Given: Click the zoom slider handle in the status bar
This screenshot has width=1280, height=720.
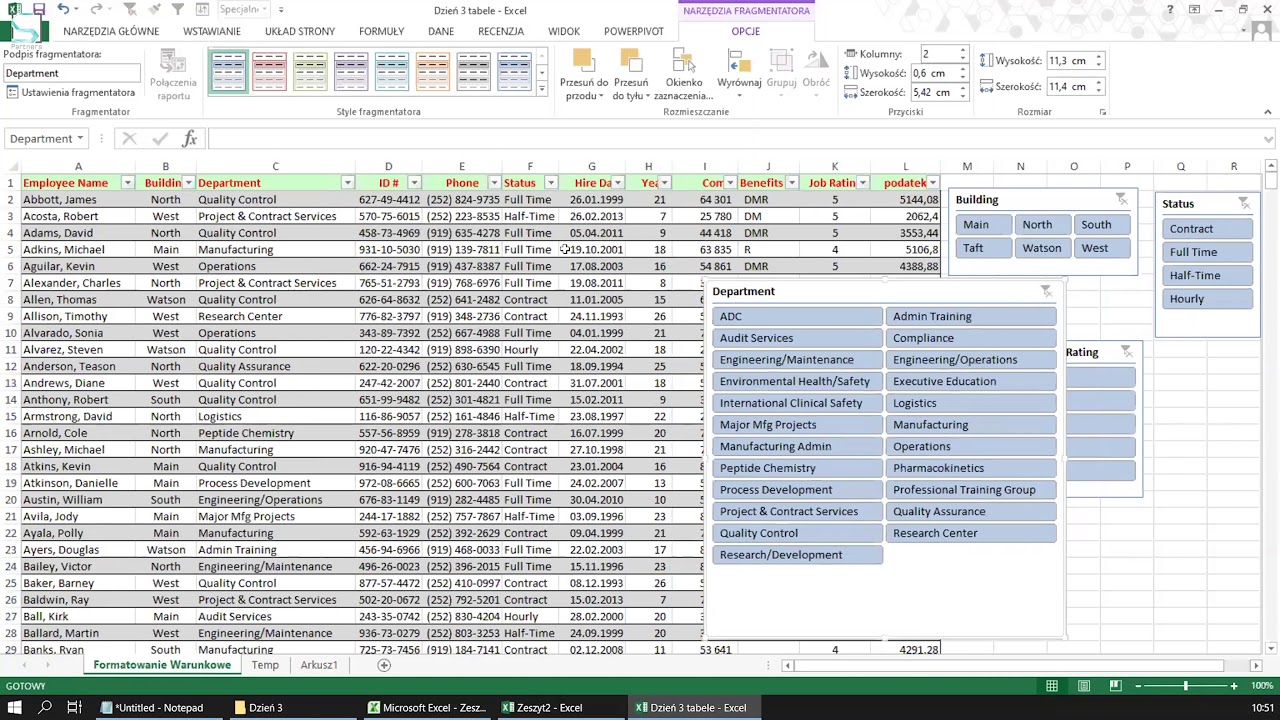Looking at the screenshot, I should point(1186,686).
